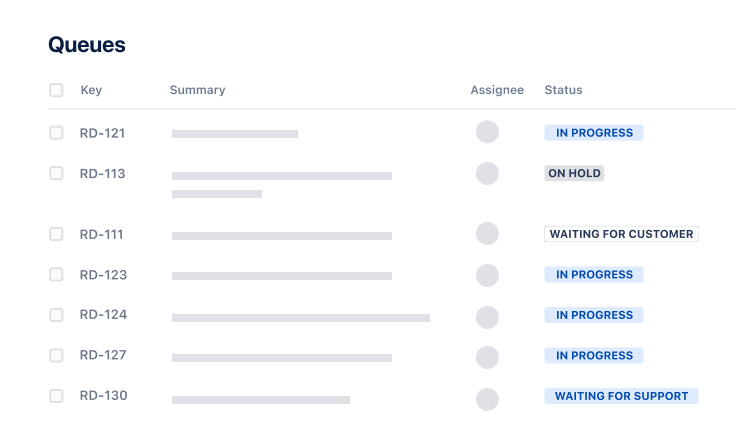Open WAITING FOR CUSTOMER status on RD-111
Screen dimensions: 736x424
[621, 234]
